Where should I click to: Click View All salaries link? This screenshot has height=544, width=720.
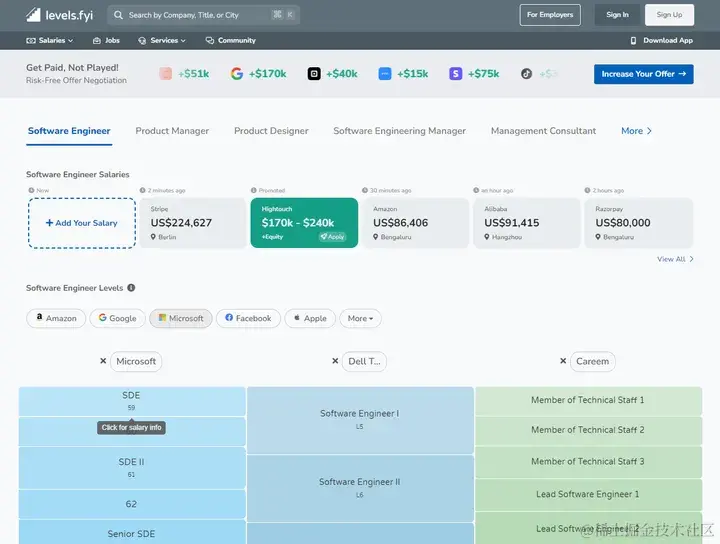675,259
